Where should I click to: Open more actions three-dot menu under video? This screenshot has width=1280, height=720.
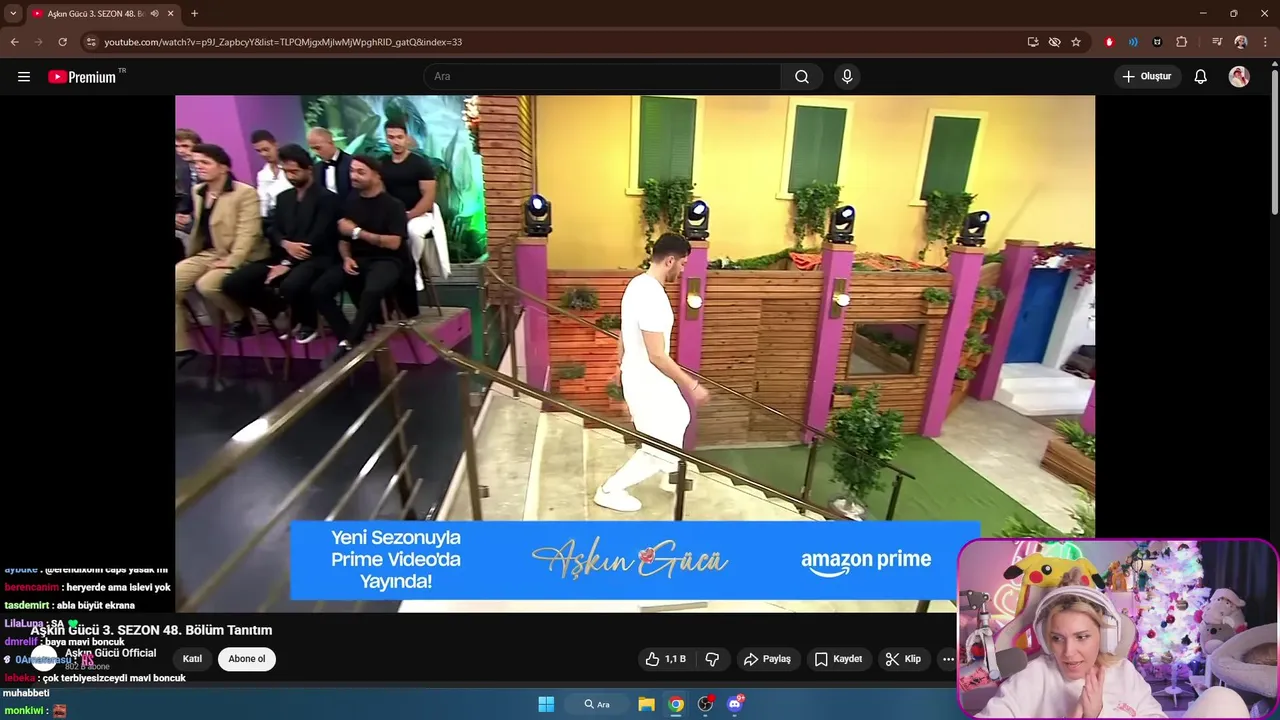pos(948,659)
